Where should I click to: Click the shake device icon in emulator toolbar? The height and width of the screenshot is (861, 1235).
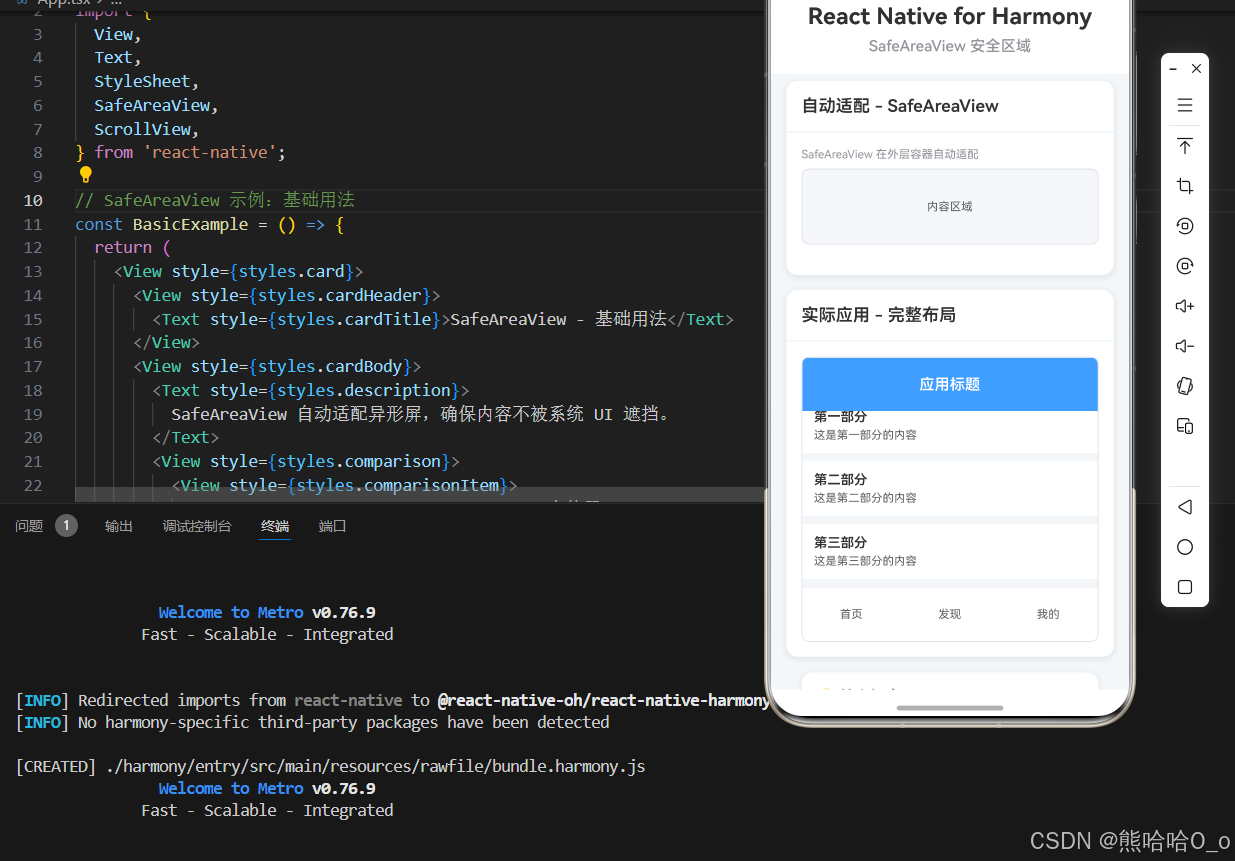pos(1185,386)
